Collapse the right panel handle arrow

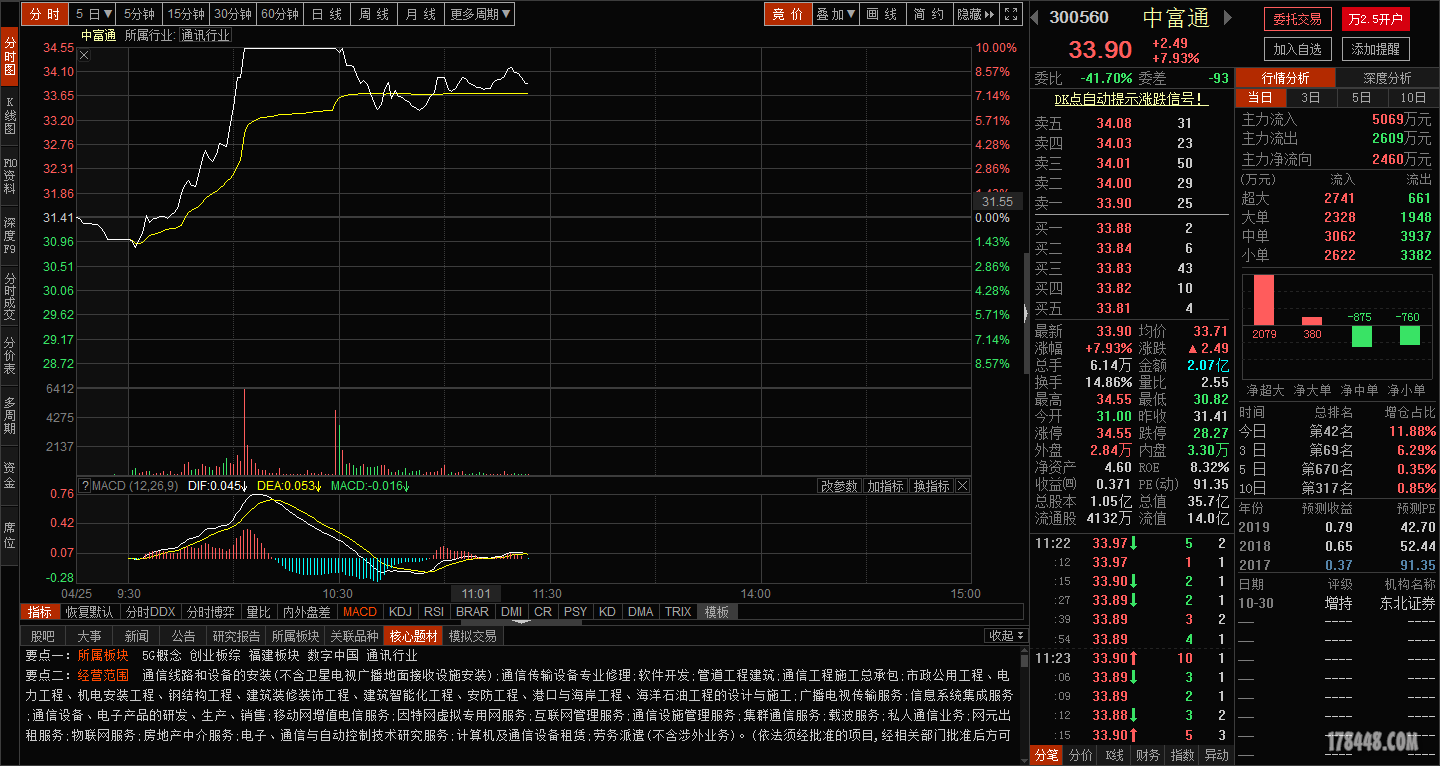point(1027,313)
